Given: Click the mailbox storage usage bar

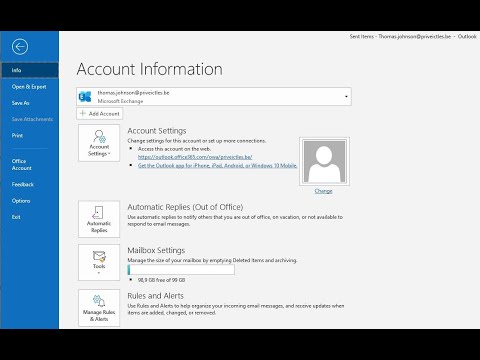Looking at the screenshot, I should click(x=181, y=270).
